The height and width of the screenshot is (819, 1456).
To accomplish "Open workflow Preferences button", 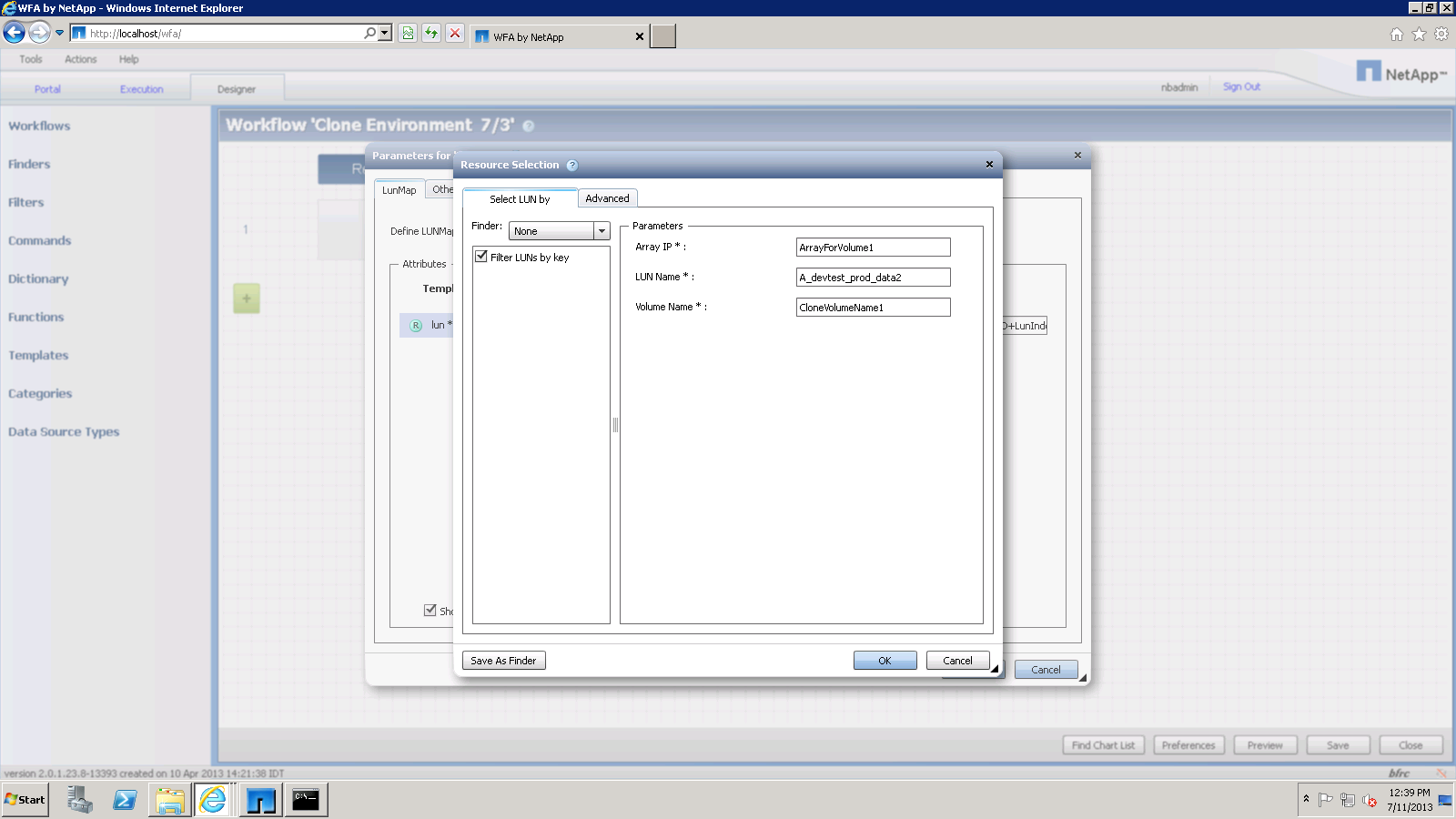I will pos(1188,745).
